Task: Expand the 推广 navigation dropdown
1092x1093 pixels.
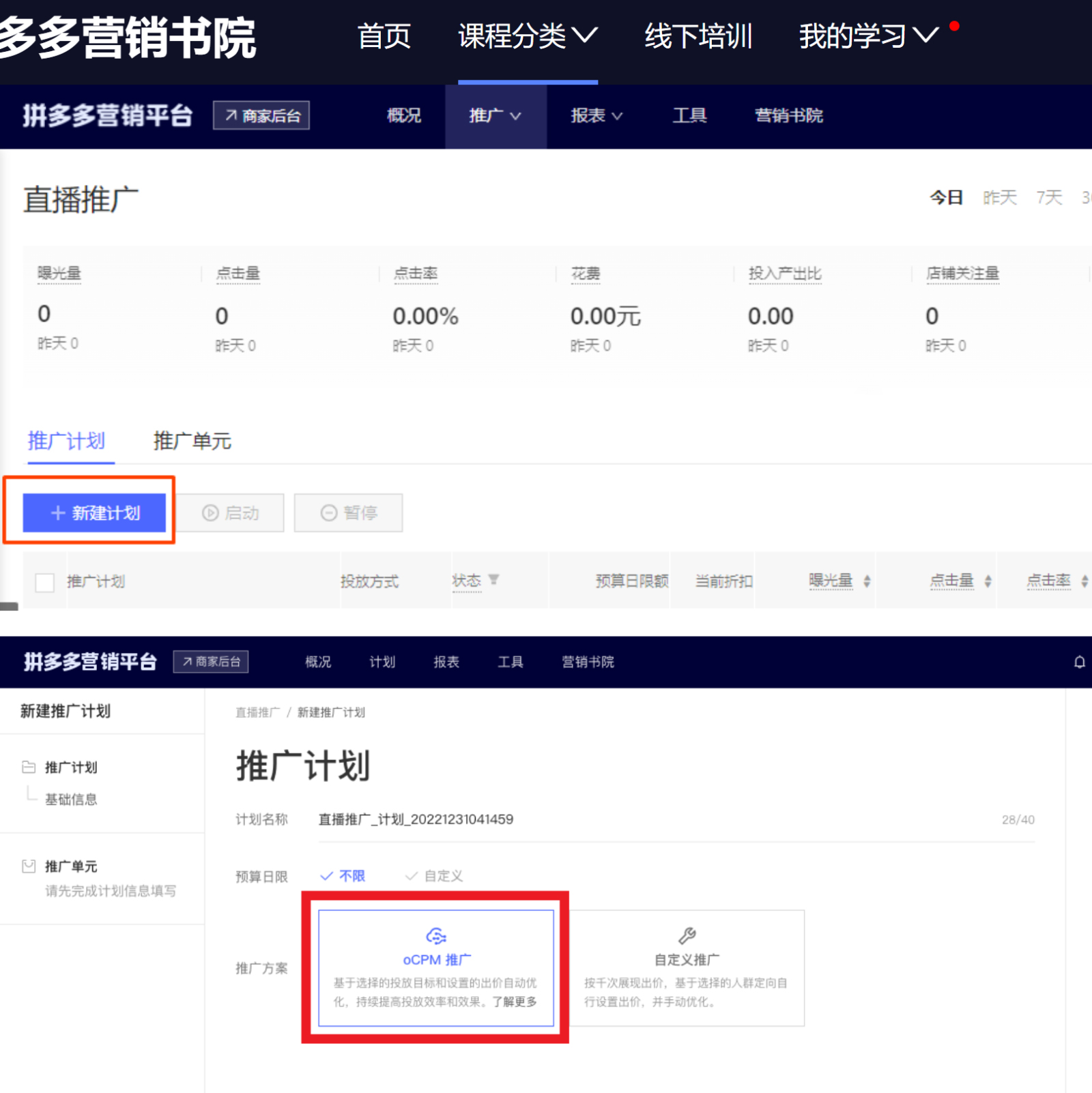Action: 495,116
